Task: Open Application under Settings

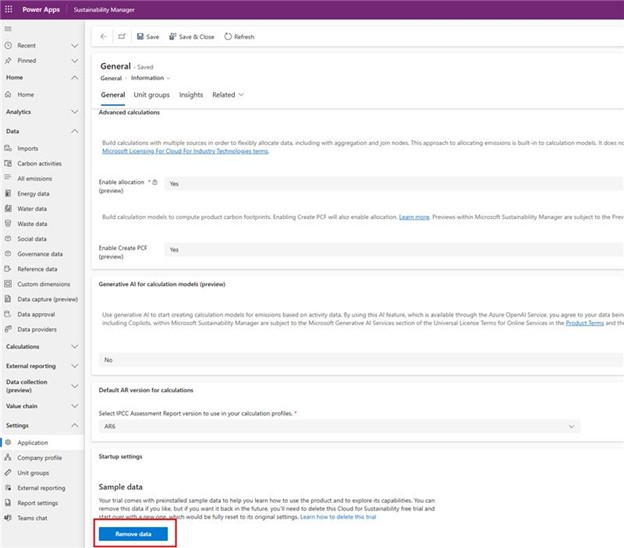Action: (x=42, y=443)
